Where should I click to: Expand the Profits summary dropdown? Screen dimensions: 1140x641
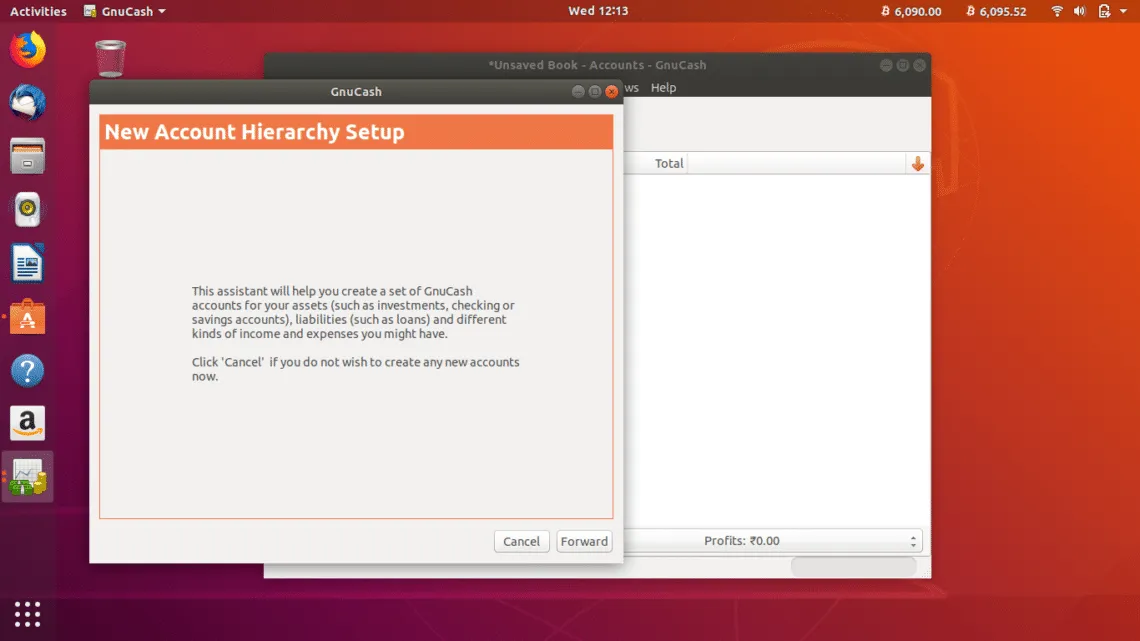[770, 541]
